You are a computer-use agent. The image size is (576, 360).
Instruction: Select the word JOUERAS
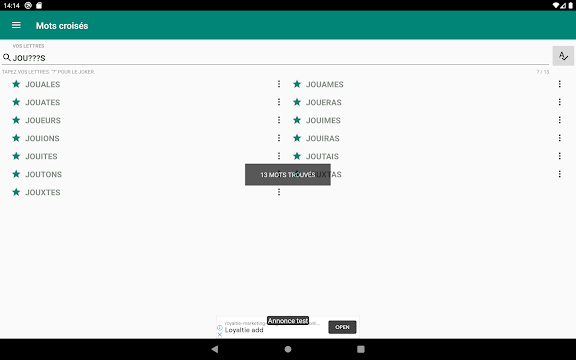click(324, 102)
